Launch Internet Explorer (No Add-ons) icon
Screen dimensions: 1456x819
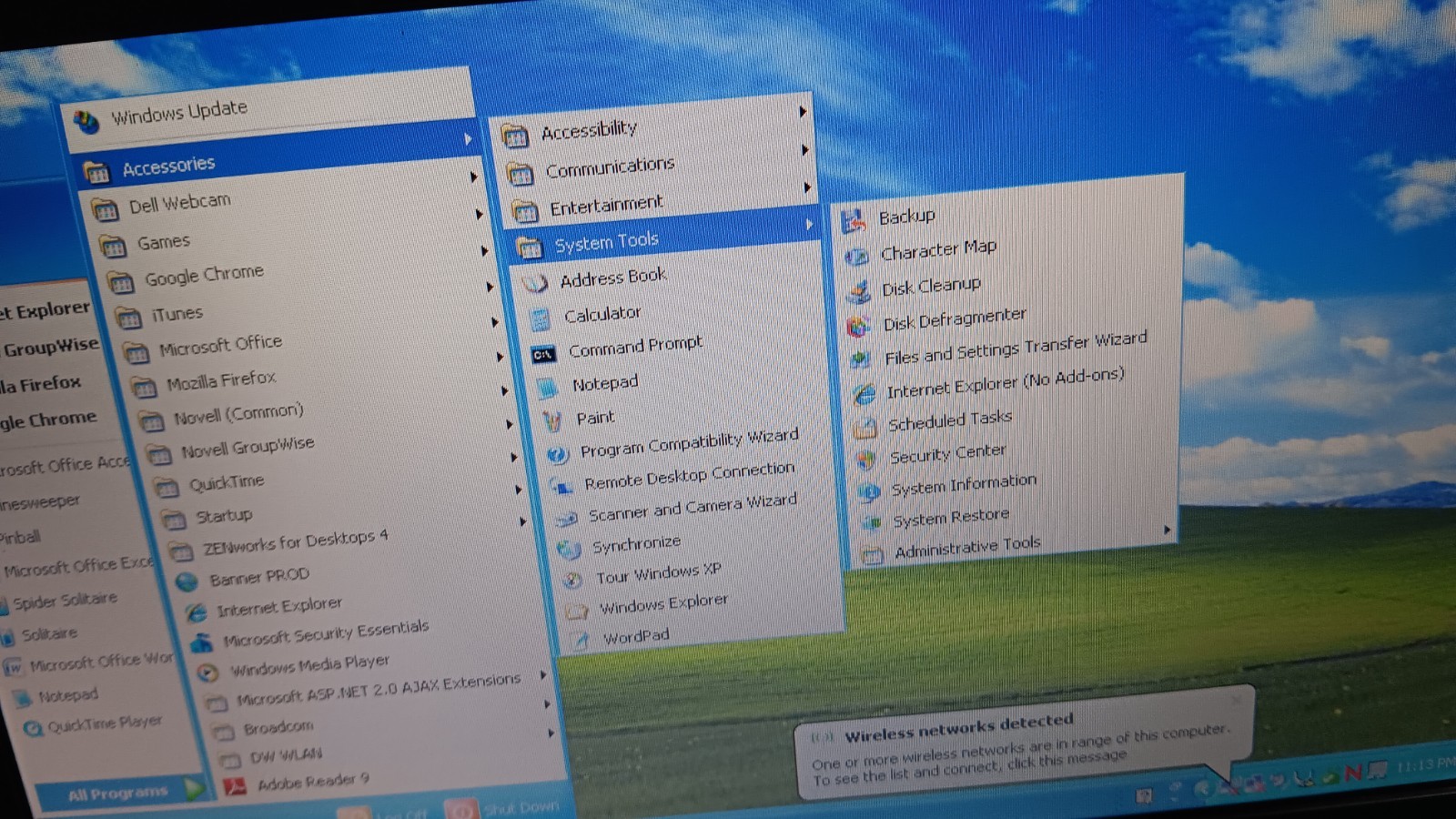[x=863, y=394]
